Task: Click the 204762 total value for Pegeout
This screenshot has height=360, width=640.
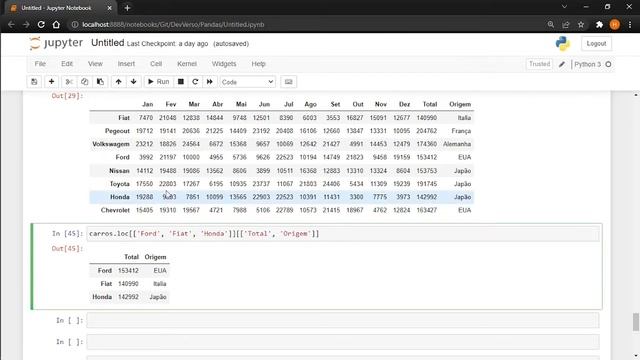Action: tap(427, 131)
